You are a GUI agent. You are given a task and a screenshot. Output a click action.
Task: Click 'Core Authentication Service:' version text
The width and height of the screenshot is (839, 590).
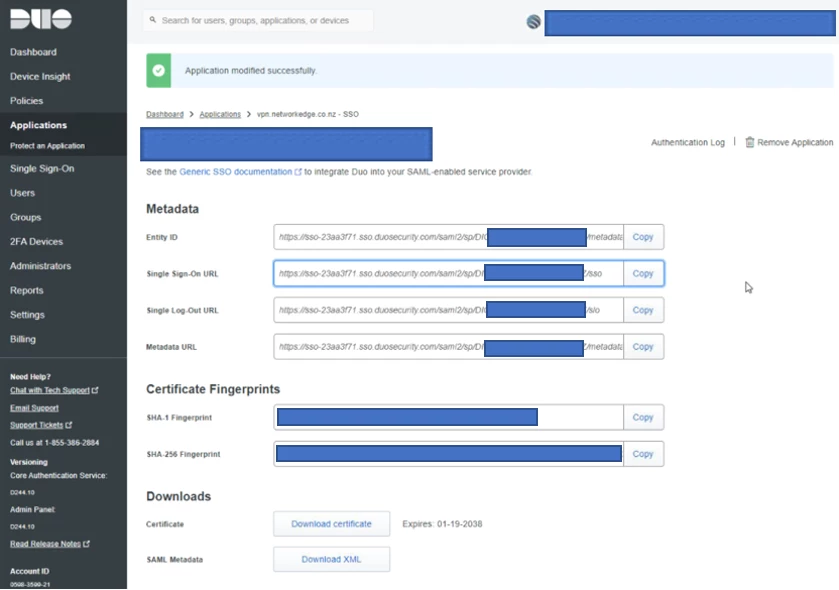58,475
